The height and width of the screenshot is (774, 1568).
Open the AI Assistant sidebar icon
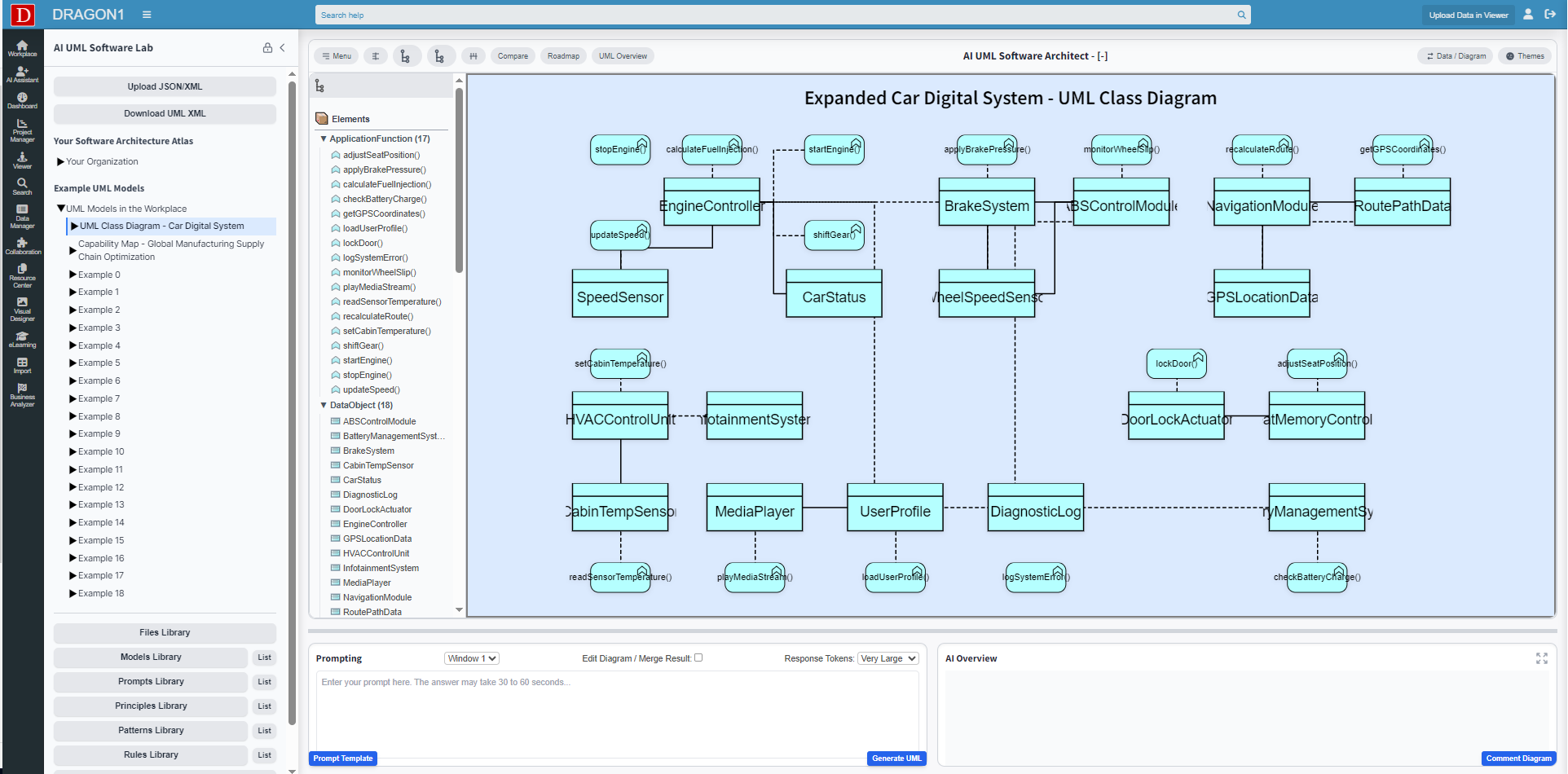(x=22, y=74)
